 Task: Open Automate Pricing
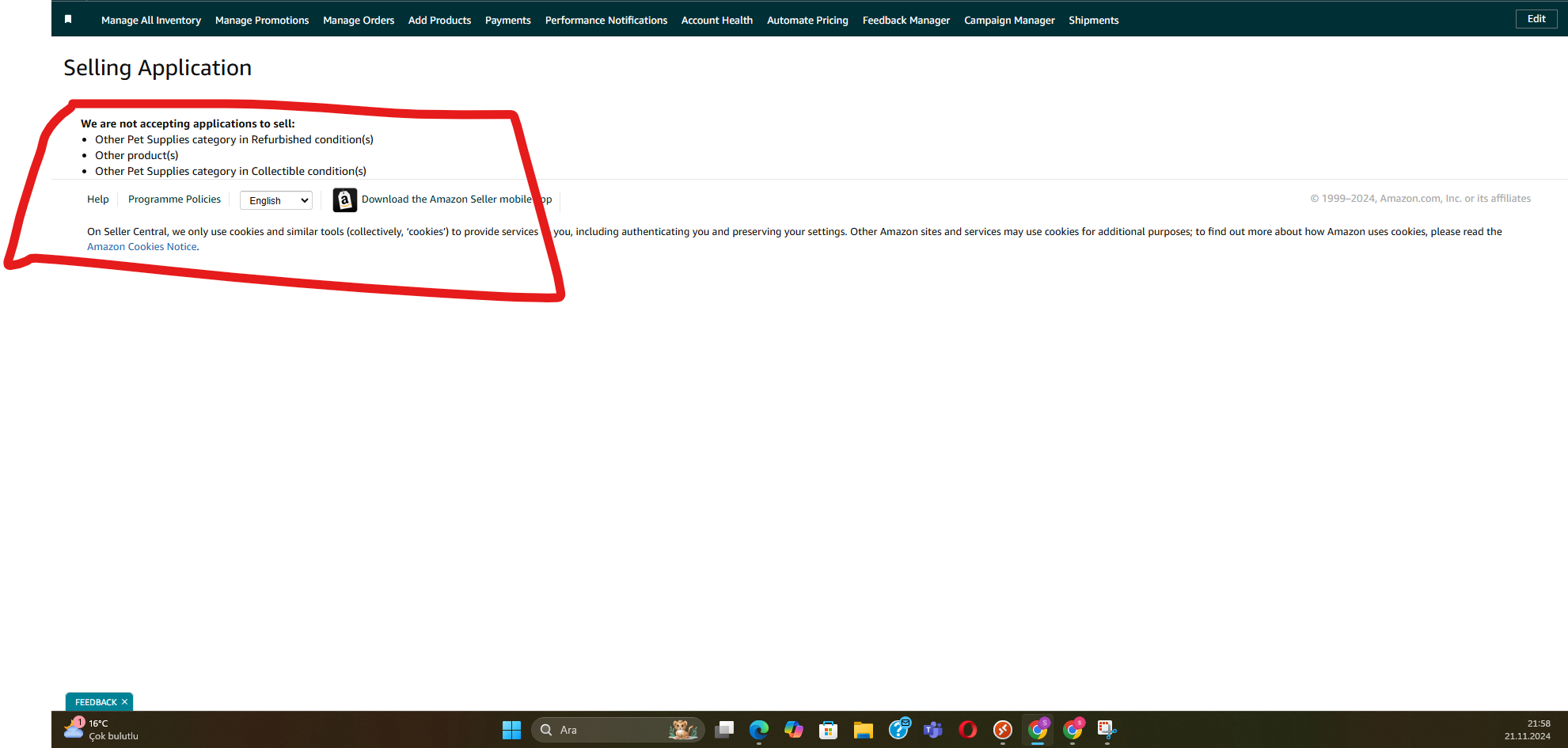(x=807, y=20)
